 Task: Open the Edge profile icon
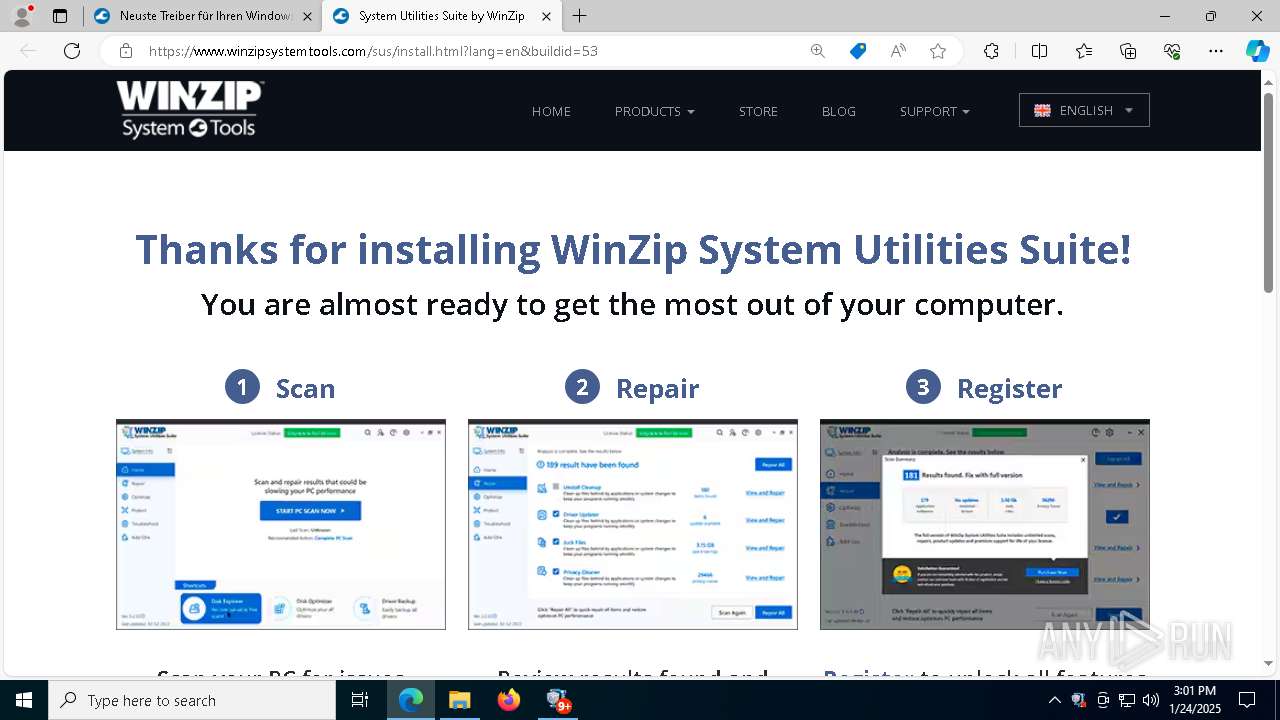click(x=22, y=16)
